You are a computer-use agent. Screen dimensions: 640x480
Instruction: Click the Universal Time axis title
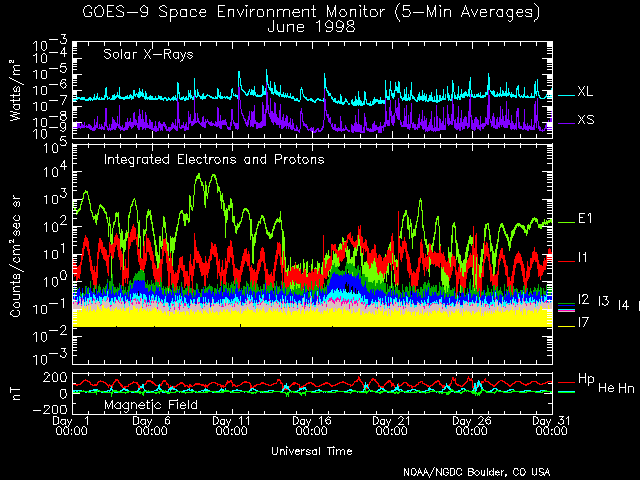[x=311, y=451]
